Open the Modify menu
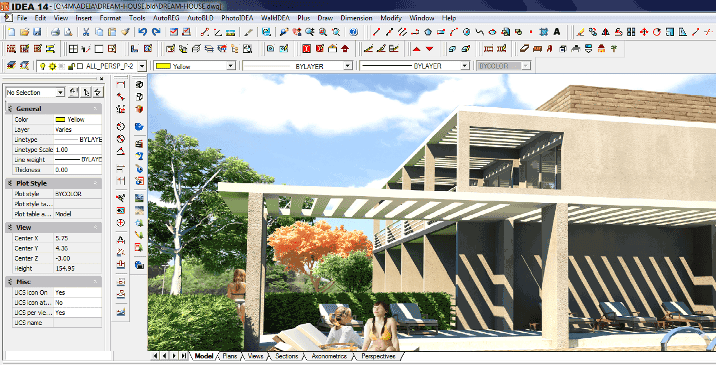 point(391,18)
